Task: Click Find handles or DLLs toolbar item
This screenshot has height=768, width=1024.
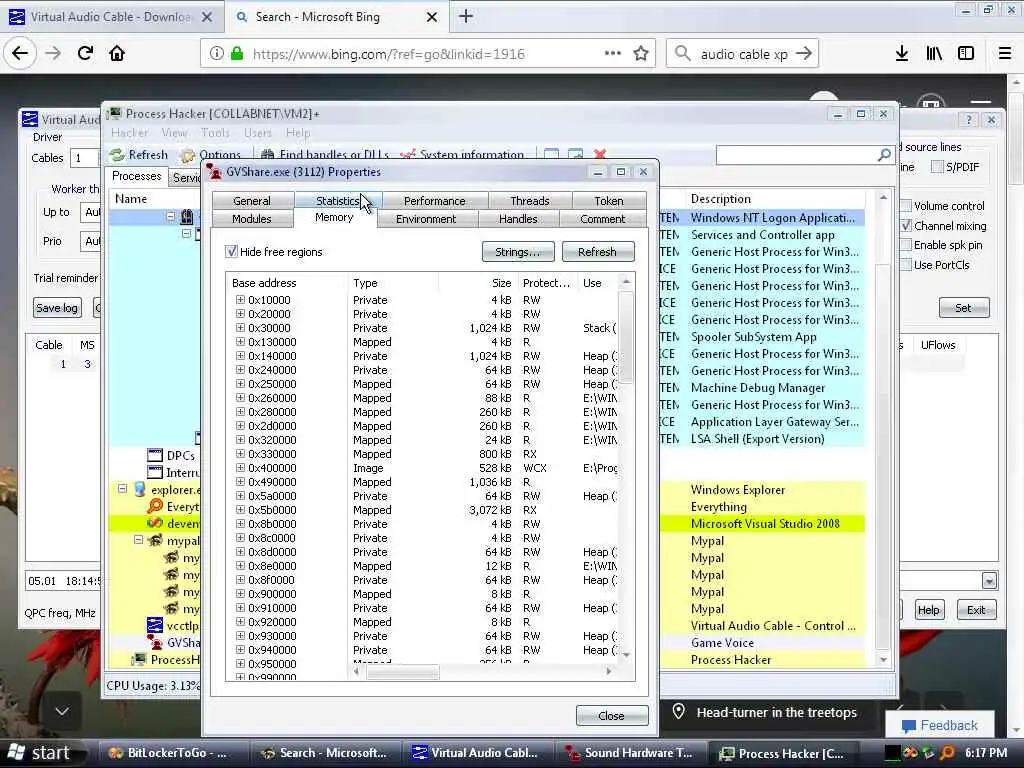Action: (325, 155)
